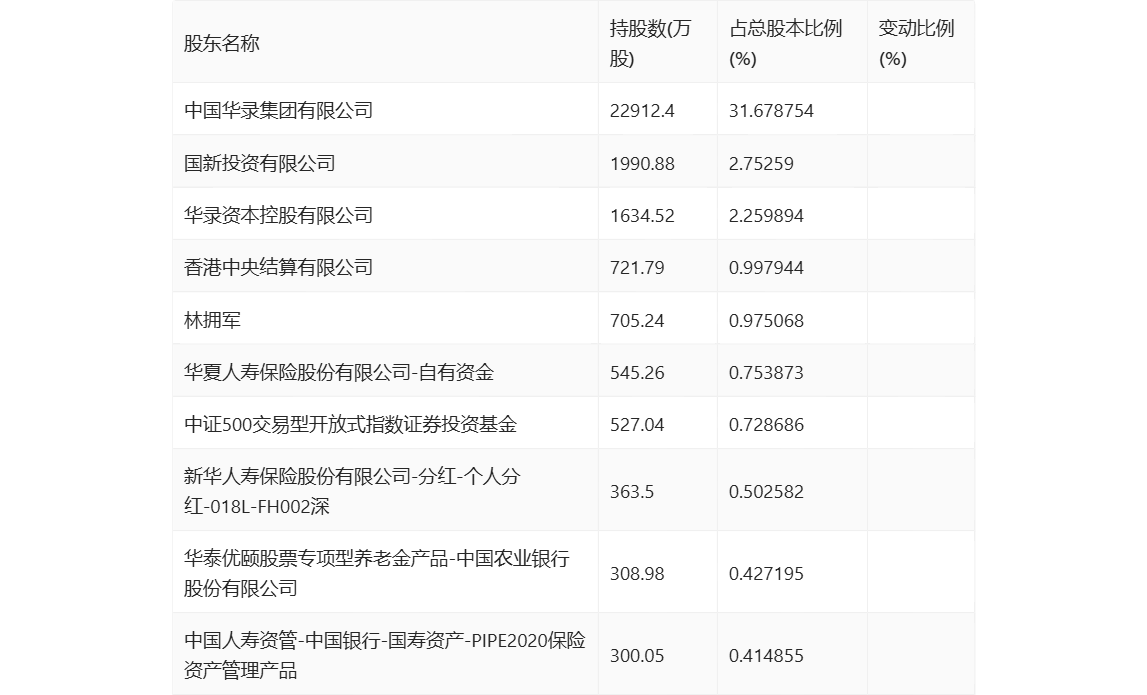Click shares value 22912.4
This screenshot has width=1147, height=695.
[642, 111]
